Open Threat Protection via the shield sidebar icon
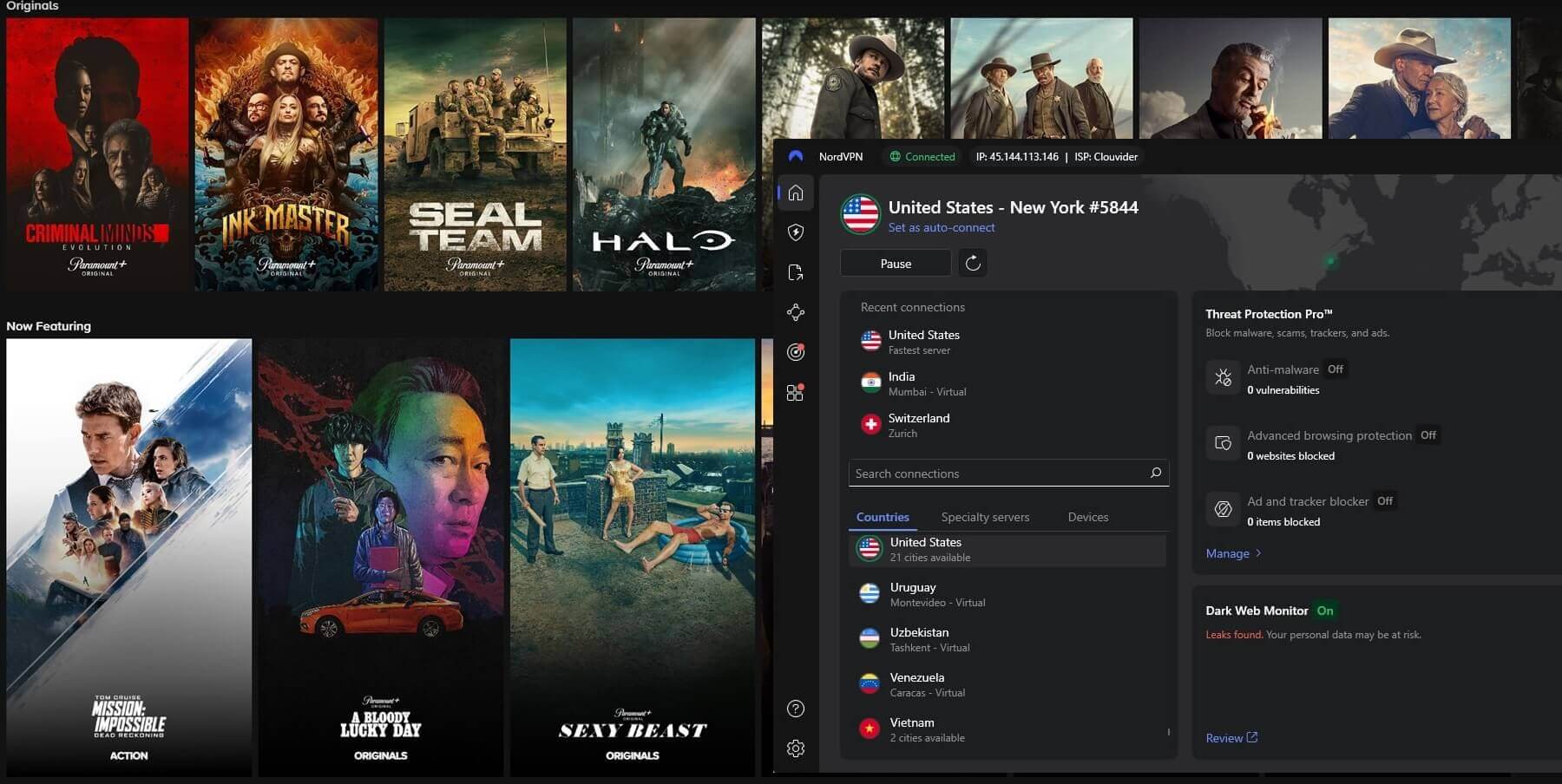1562x784 pixels. 796,232
